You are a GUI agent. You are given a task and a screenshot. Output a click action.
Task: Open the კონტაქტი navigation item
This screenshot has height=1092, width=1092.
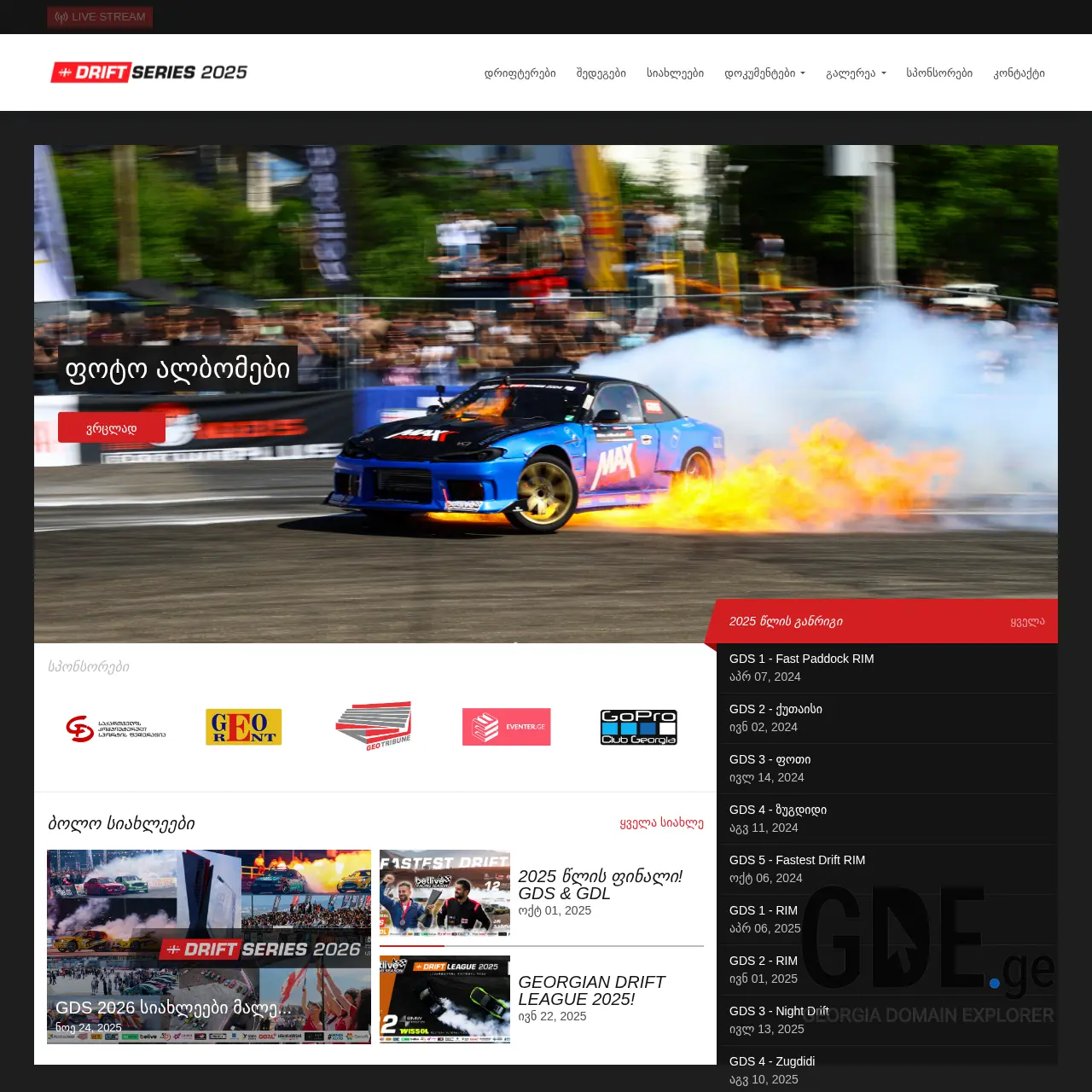tap(1020, 73)
